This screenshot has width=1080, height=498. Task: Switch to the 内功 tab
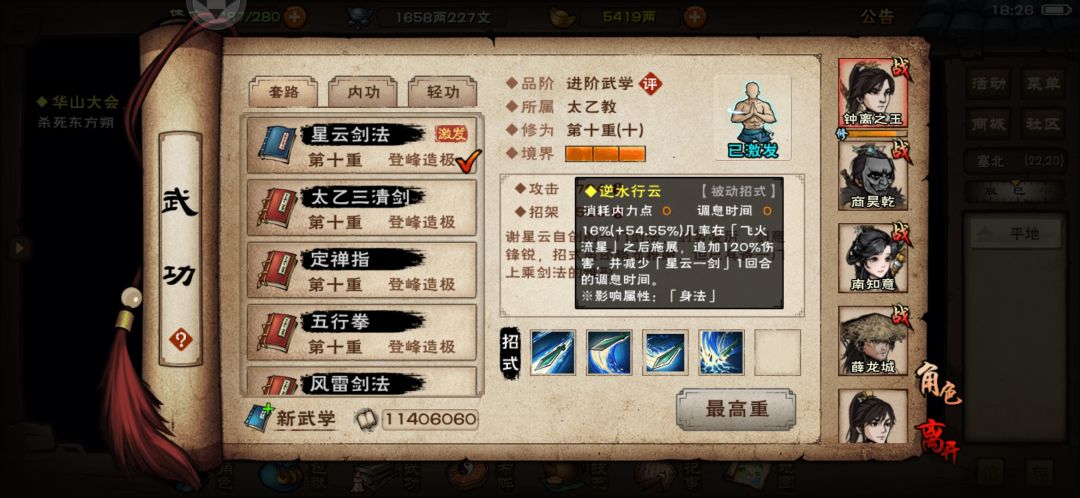point(362,92)
